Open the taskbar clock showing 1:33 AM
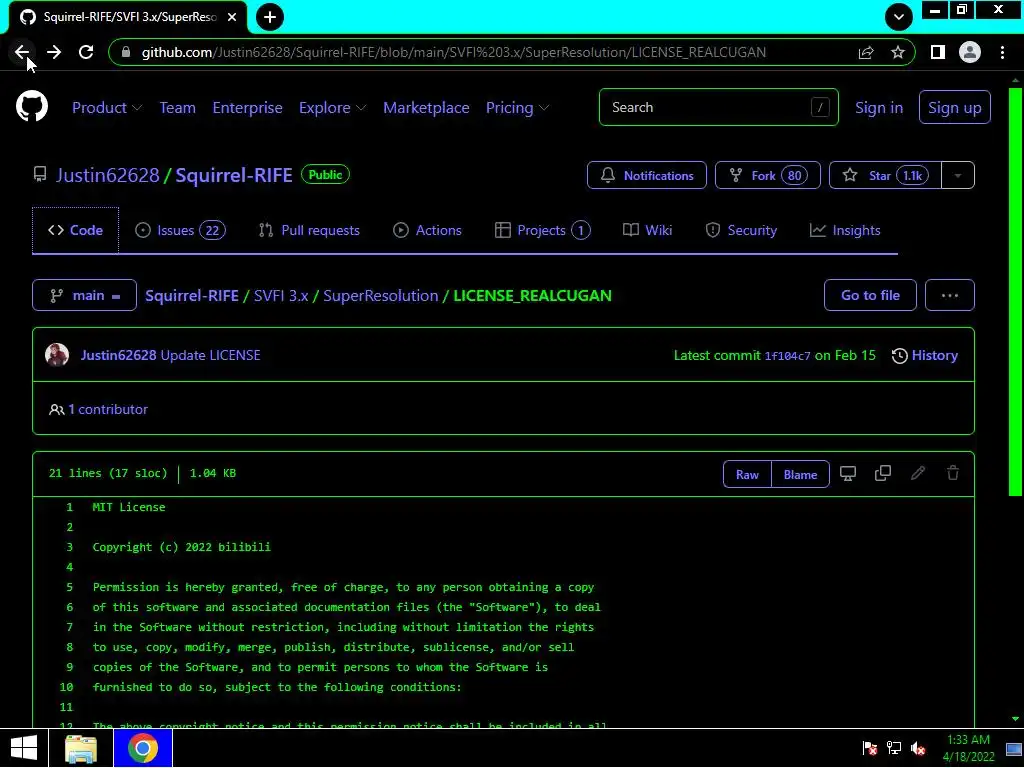This screenshot has height=768, width=1024. tap(968, 748)
